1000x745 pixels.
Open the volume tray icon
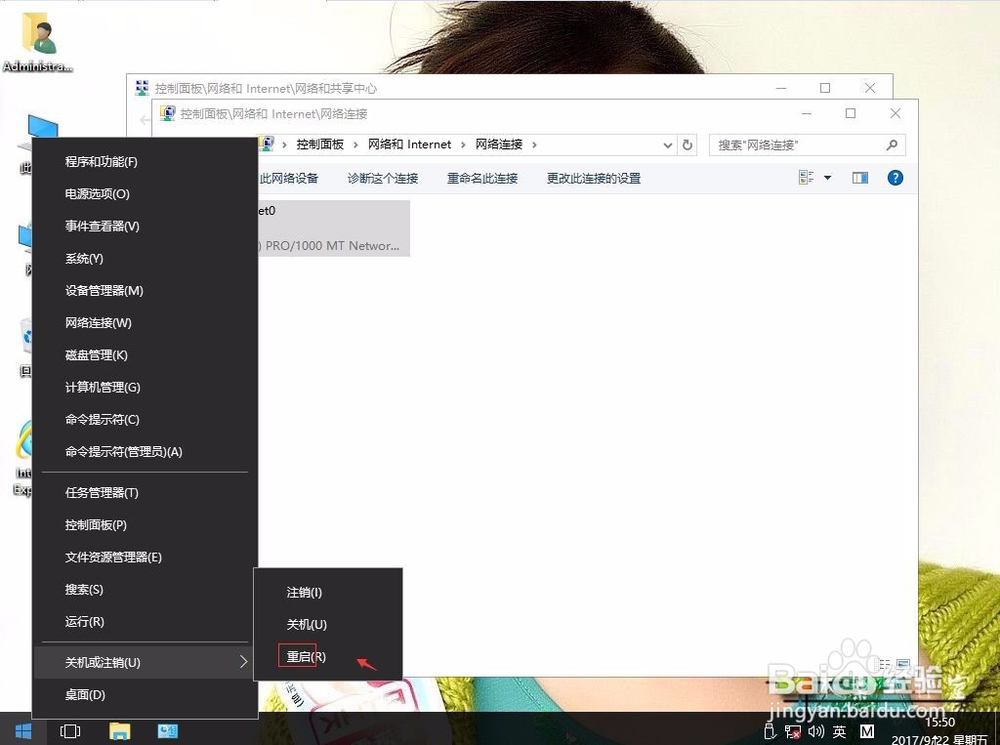pos(816,732)
